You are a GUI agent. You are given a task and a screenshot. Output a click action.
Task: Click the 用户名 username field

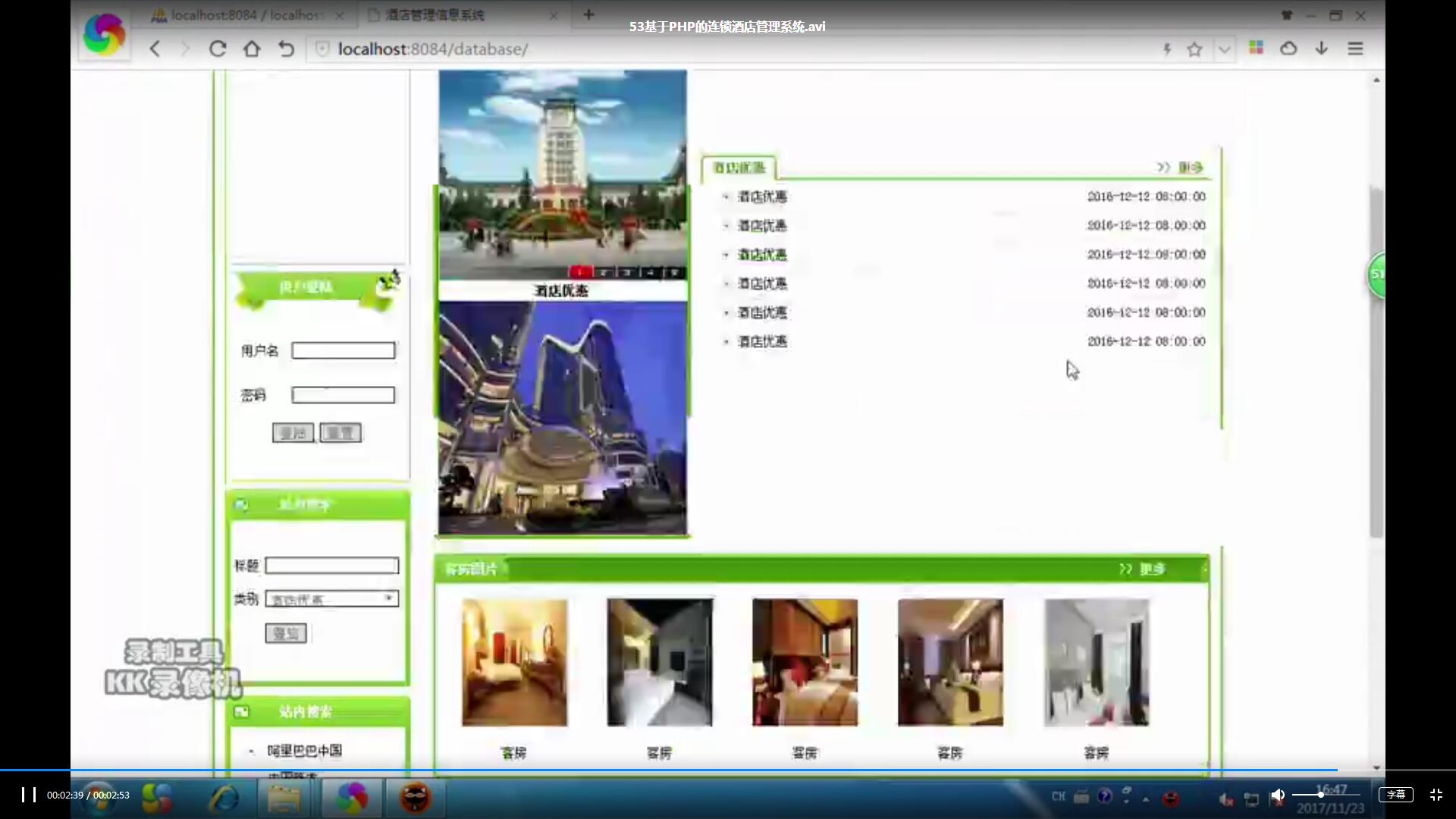point(344,350)
